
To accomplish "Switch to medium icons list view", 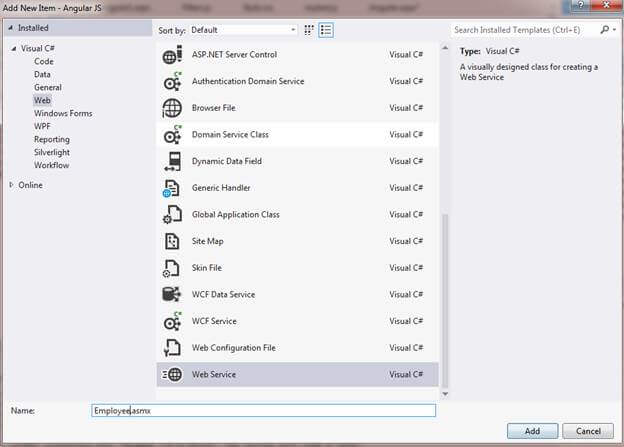I will (326, 30).
